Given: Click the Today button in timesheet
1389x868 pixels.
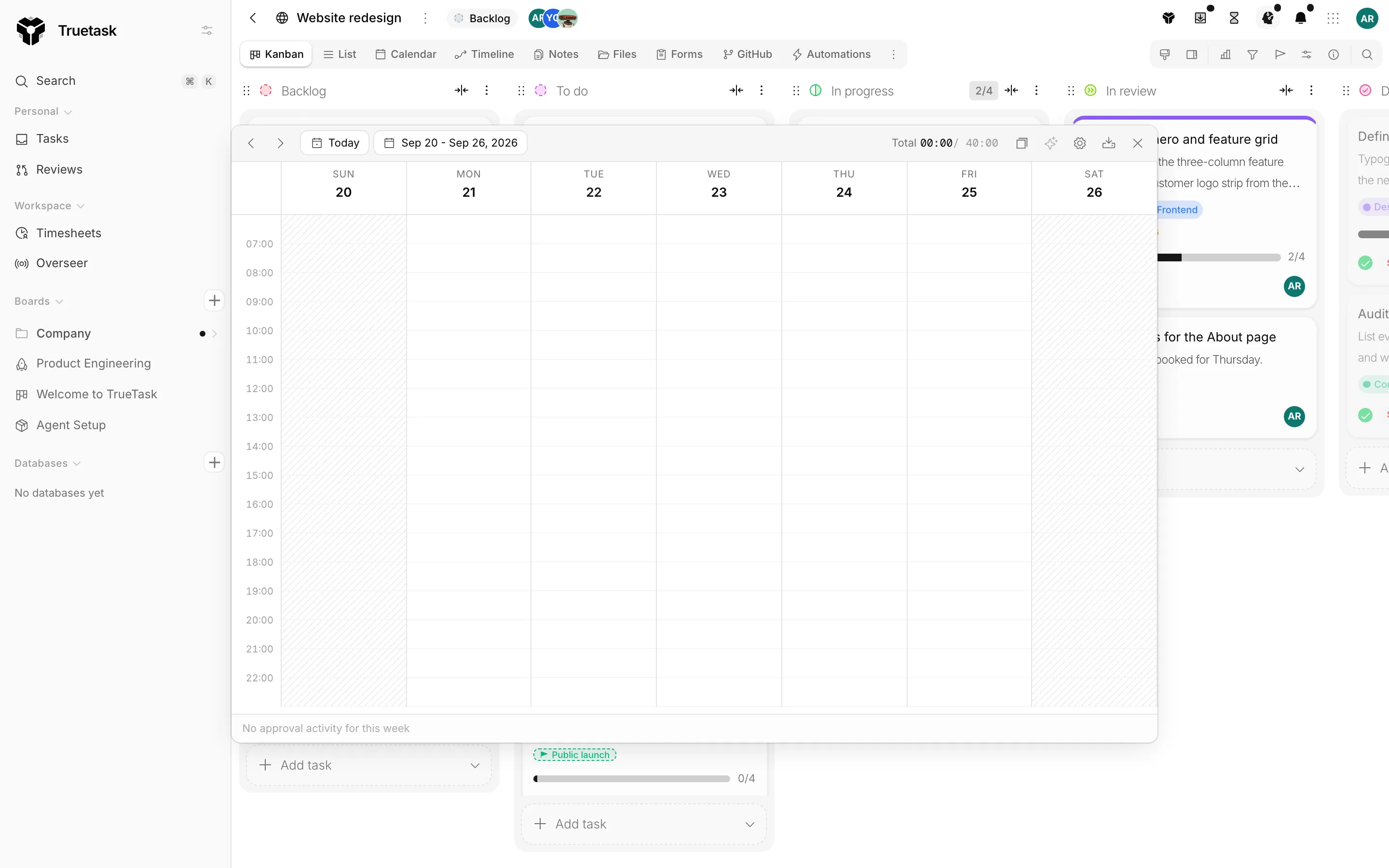Looking at the screenshot, I should pyautogui.click(x=335, y=143).
